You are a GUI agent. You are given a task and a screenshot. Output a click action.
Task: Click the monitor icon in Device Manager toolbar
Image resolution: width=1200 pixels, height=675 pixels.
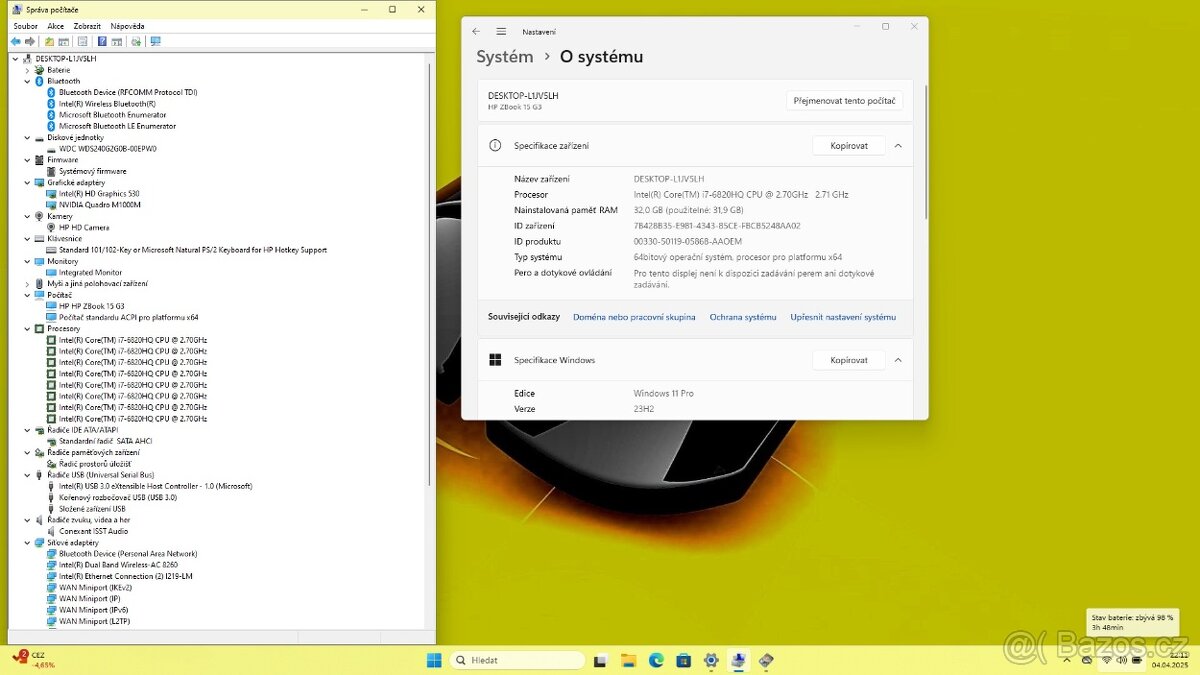pos(155,42)
